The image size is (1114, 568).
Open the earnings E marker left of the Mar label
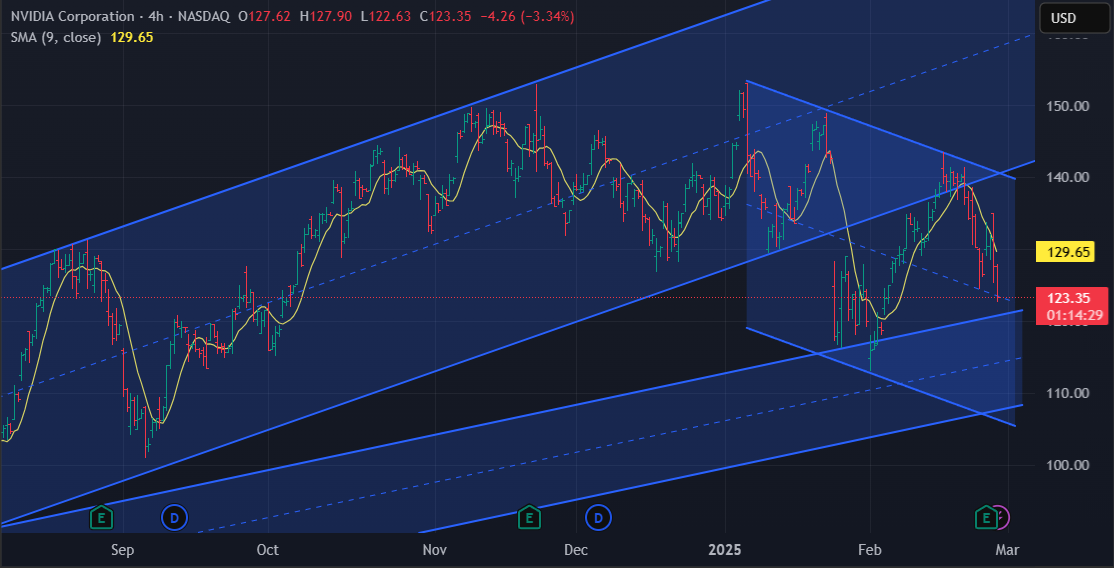[x=986, y=518]
